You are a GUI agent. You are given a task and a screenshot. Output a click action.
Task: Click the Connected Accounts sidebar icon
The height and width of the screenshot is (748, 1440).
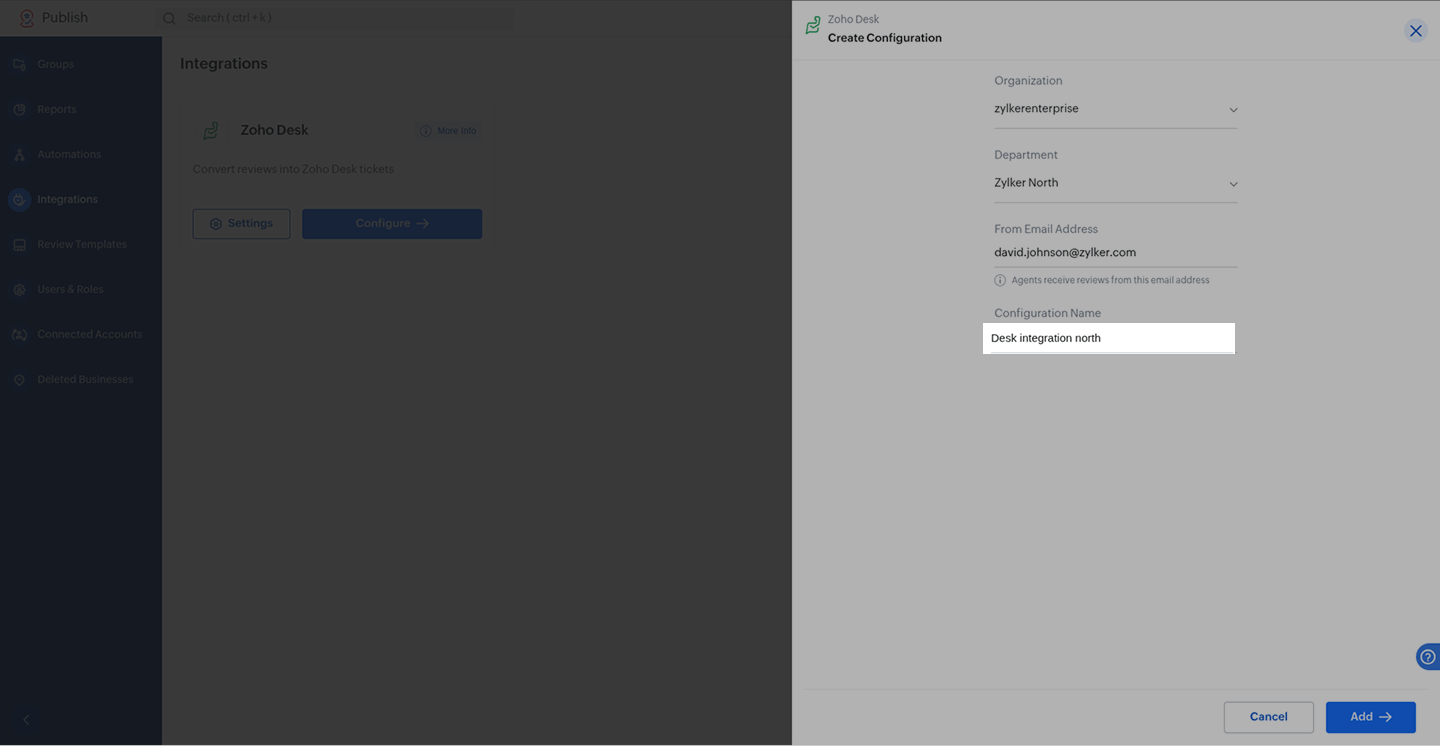pyautogui.click(x=19, y=334)
